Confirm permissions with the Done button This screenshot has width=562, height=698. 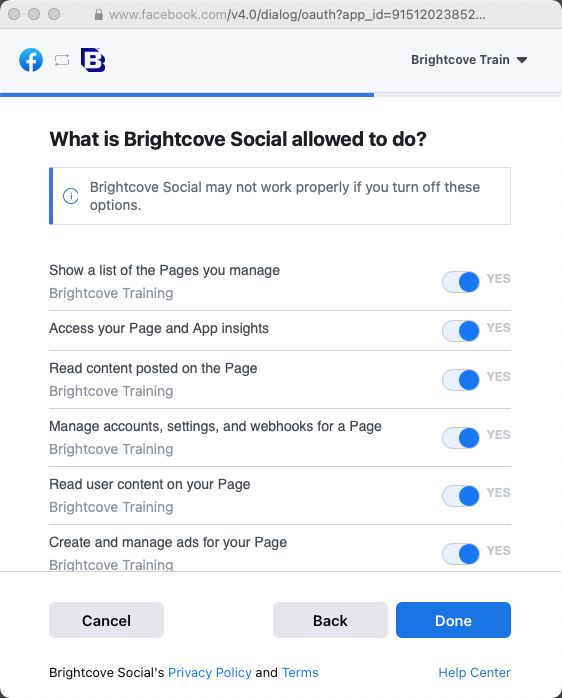(453, 620)
